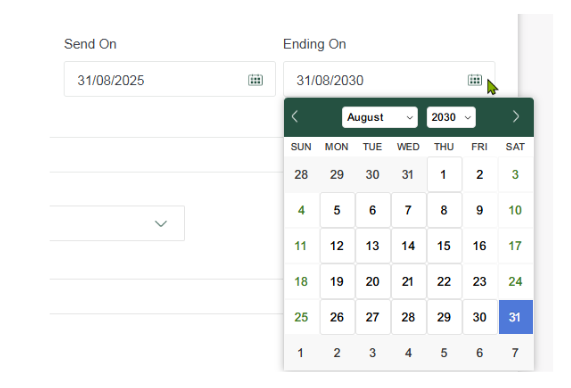This screenshot has width=571, height=388.
Task: Go to previous month arrow
Action: tap(295, 117)
